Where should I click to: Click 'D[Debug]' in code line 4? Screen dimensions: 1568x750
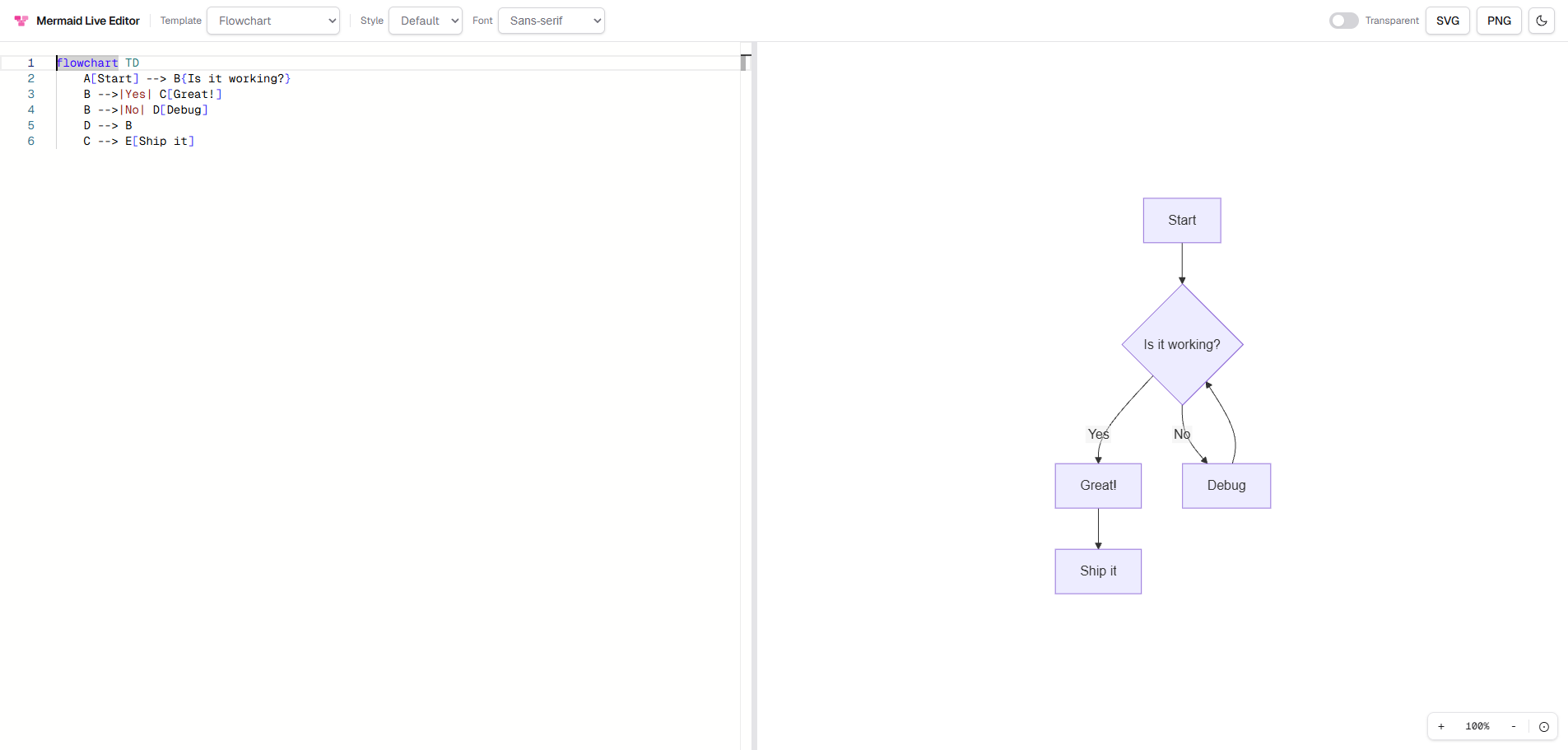180,110
